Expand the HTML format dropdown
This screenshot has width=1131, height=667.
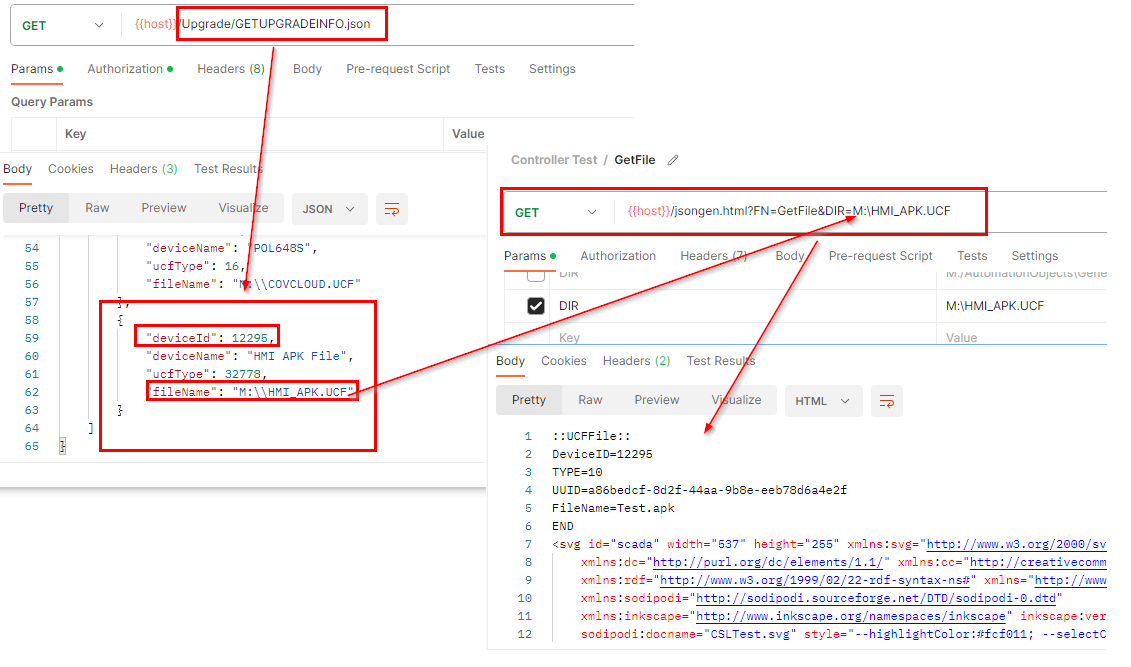[x=823, y=401]
